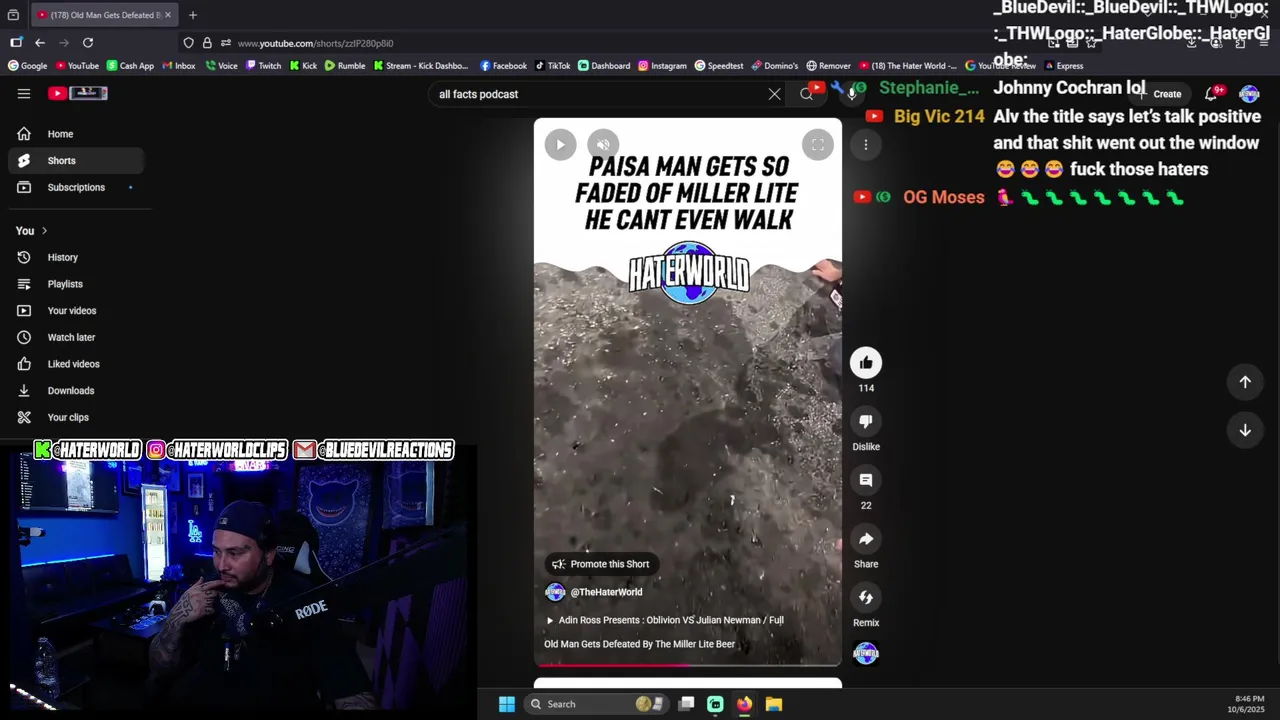Open the Kick bookmark
The image size is (1280, 720).
[x=303, y=66]
